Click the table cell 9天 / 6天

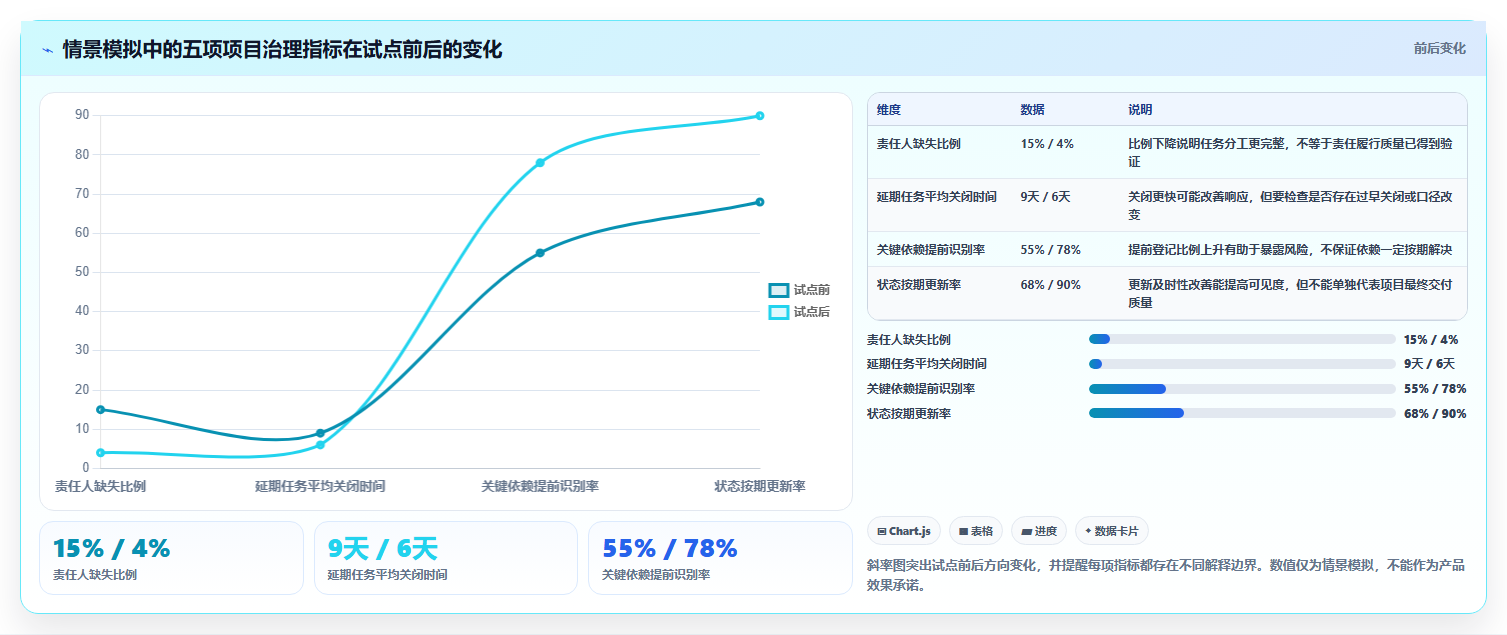pos(1045,197)
